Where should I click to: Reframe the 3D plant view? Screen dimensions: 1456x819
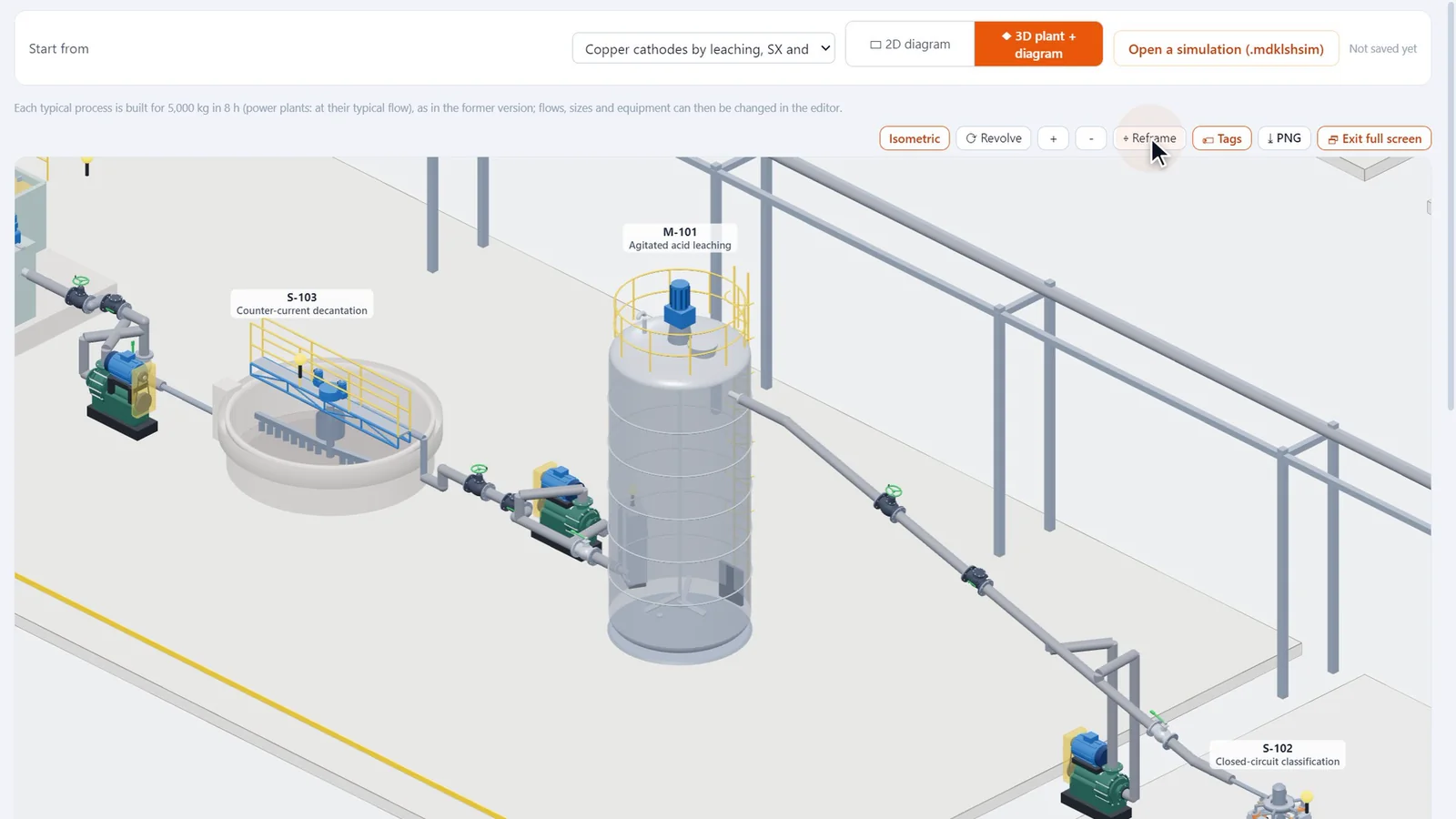[x=1149, y=138]
